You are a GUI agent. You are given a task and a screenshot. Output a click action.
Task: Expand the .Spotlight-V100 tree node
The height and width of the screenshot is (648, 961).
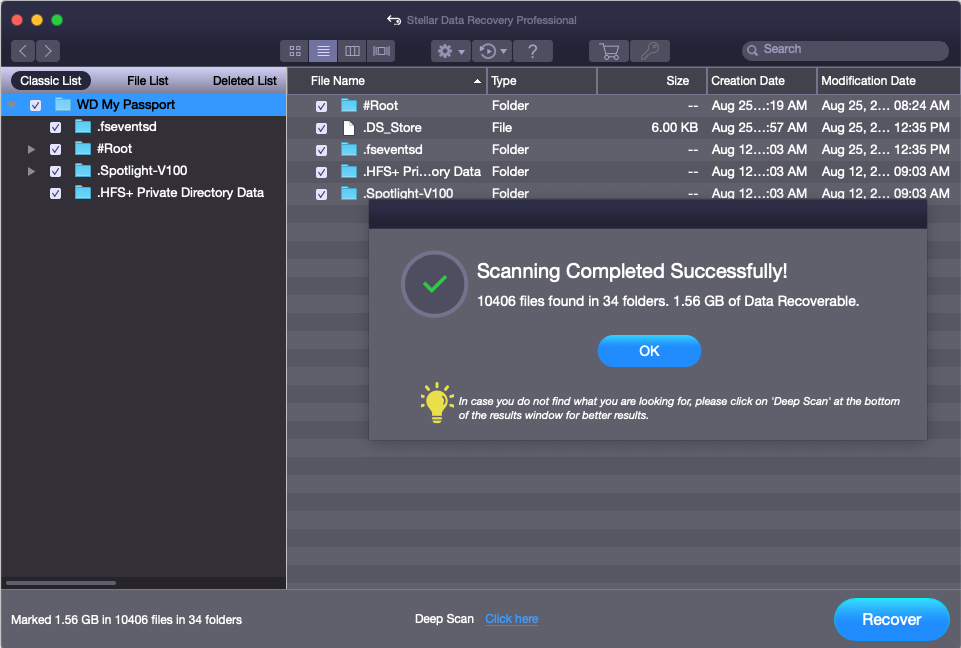[32, 171]
